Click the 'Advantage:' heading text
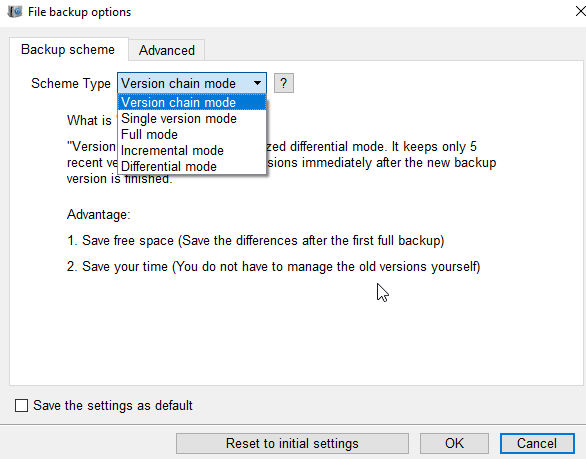This screenshot has height=459, width=586. point(99,215)
